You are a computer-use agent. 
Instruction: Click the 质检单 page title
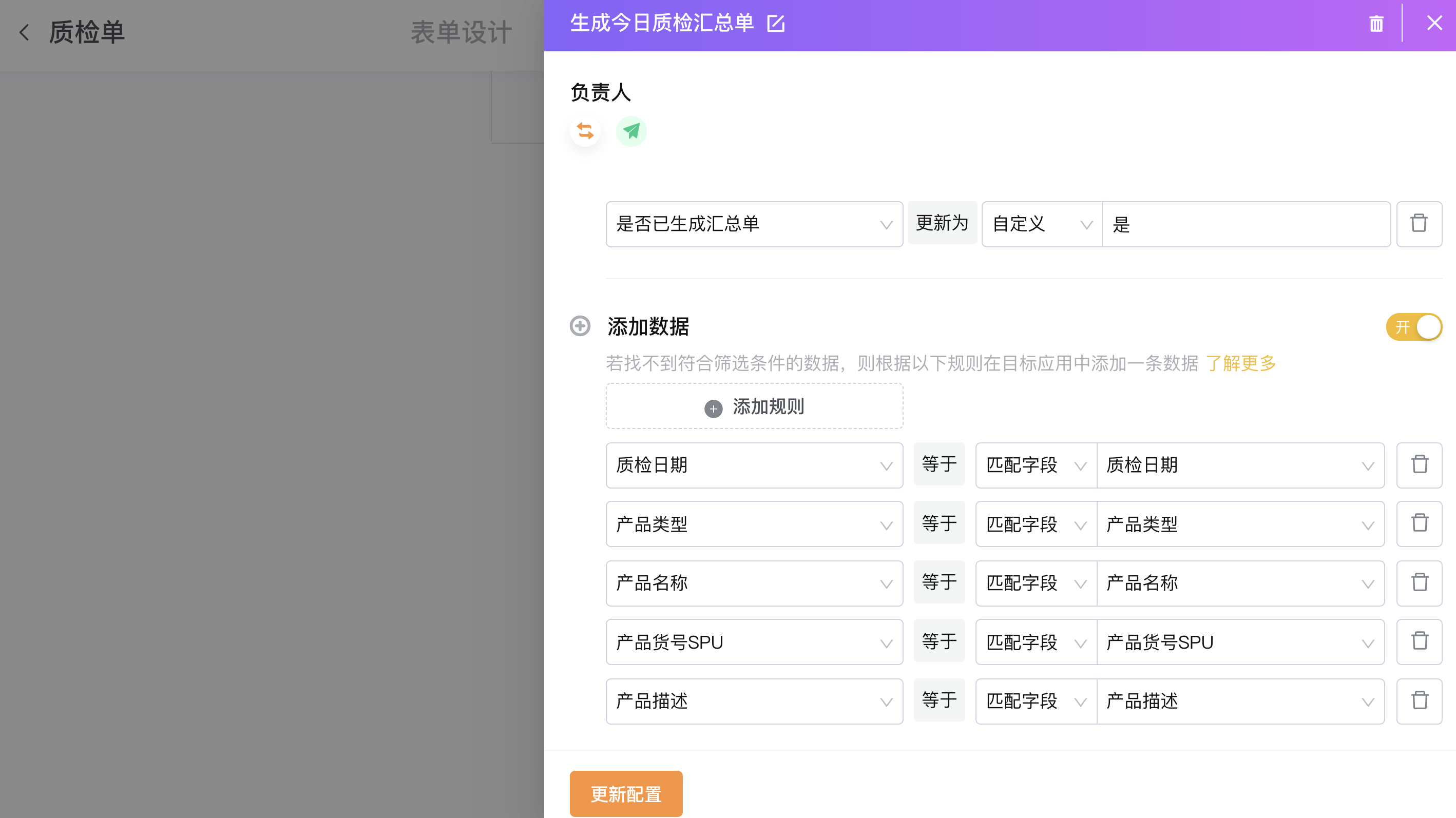[x=86, y=32]
